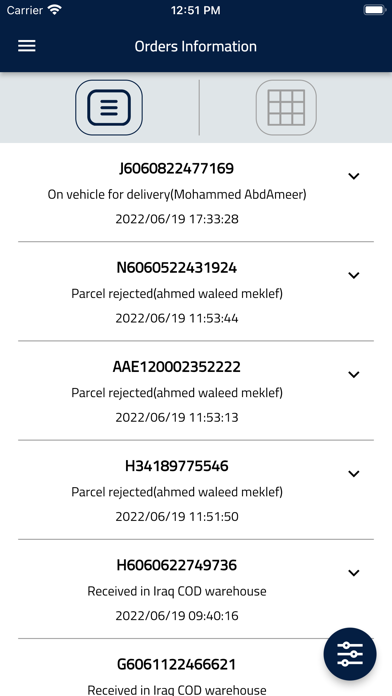Expand order H6060622749736 chevron
The image size is (392, 696).
(353, 573)
